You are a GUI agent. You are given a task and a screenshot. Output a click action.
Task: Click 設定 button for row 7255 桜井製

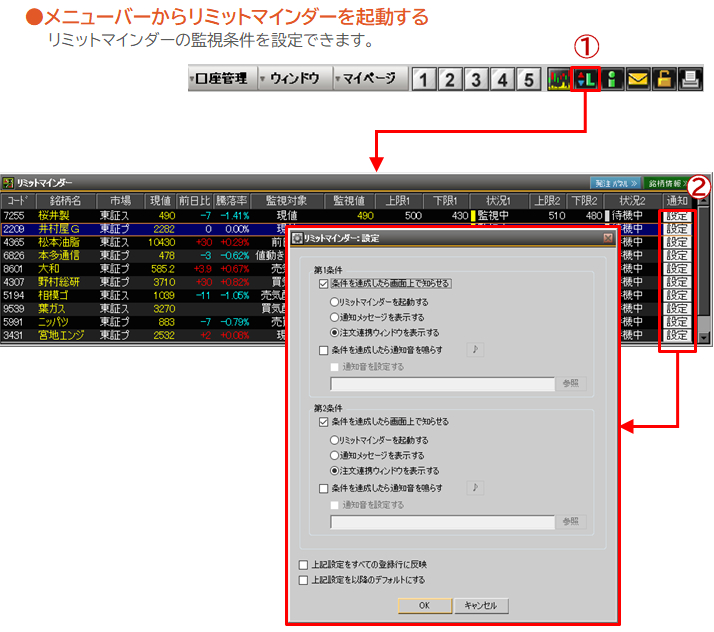click(677, 216)
